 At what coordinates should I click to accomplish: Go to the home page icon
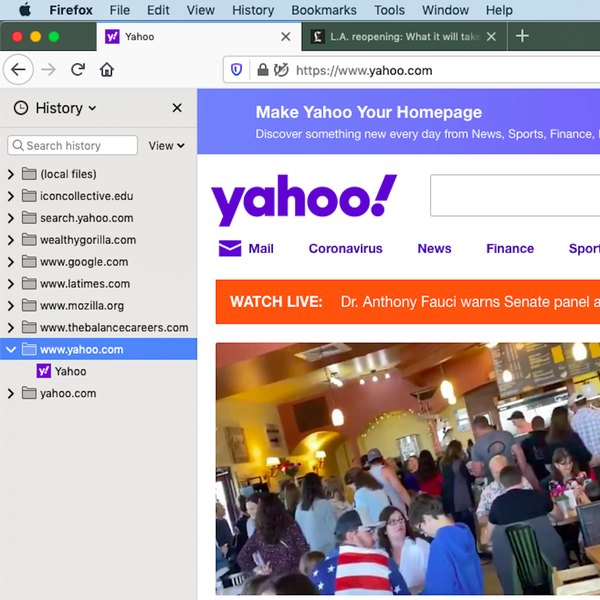(107, 70)
